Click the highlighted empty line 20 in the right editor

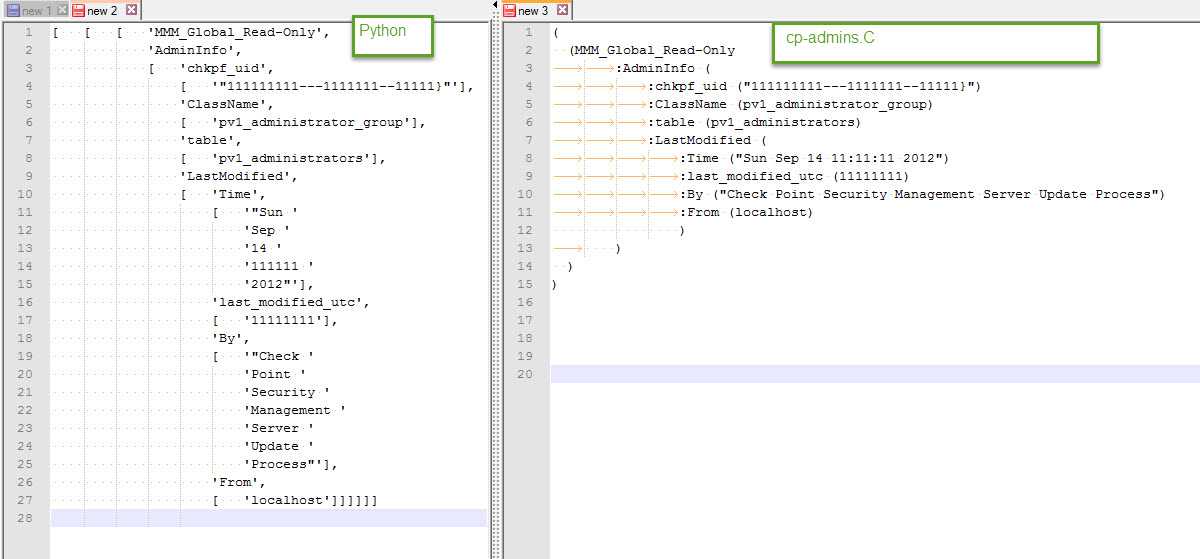click(x=875, y=374)
